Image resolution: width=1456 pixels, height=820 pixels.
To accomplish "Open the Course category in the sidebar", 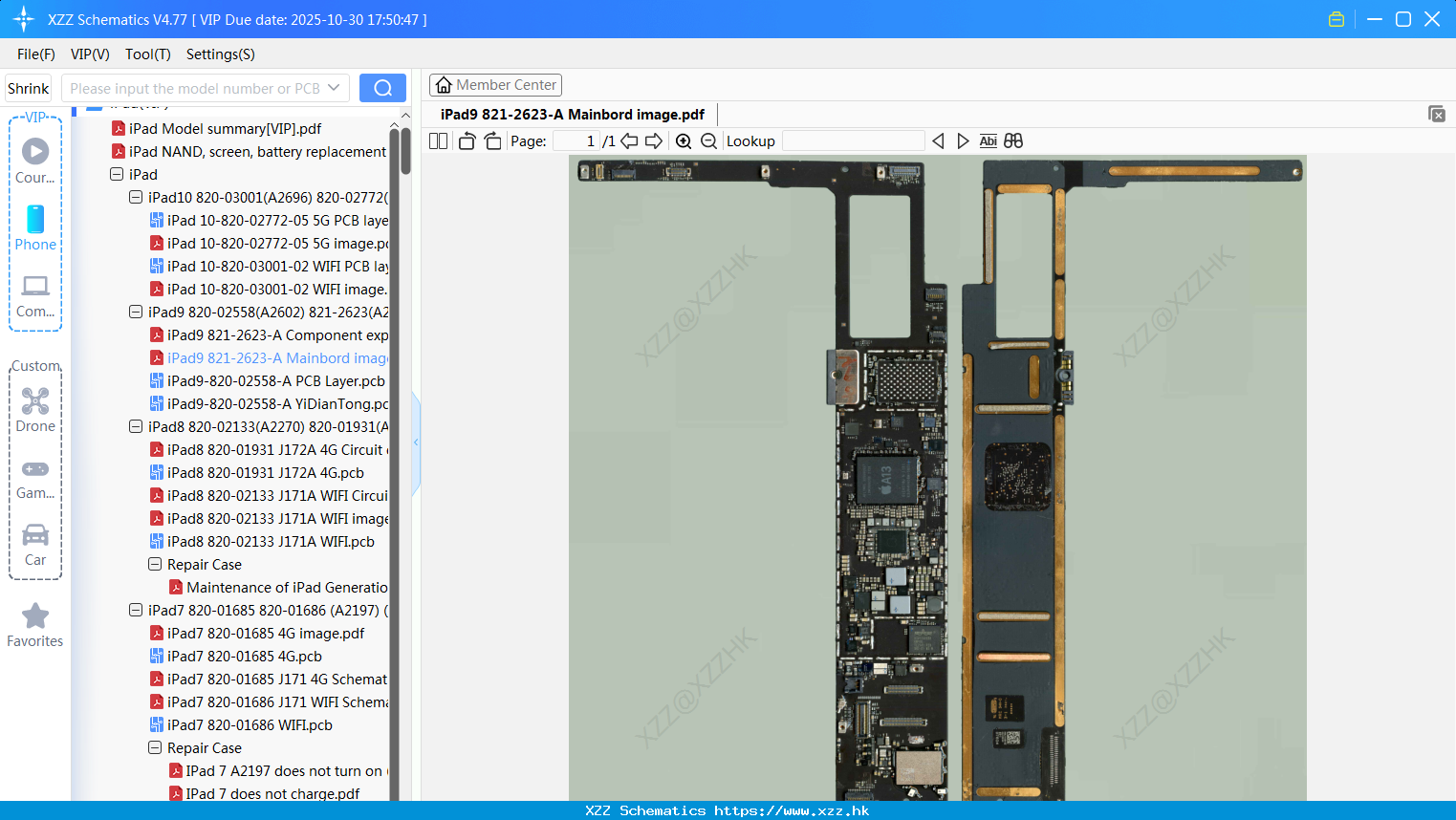I will click(35, 162).
